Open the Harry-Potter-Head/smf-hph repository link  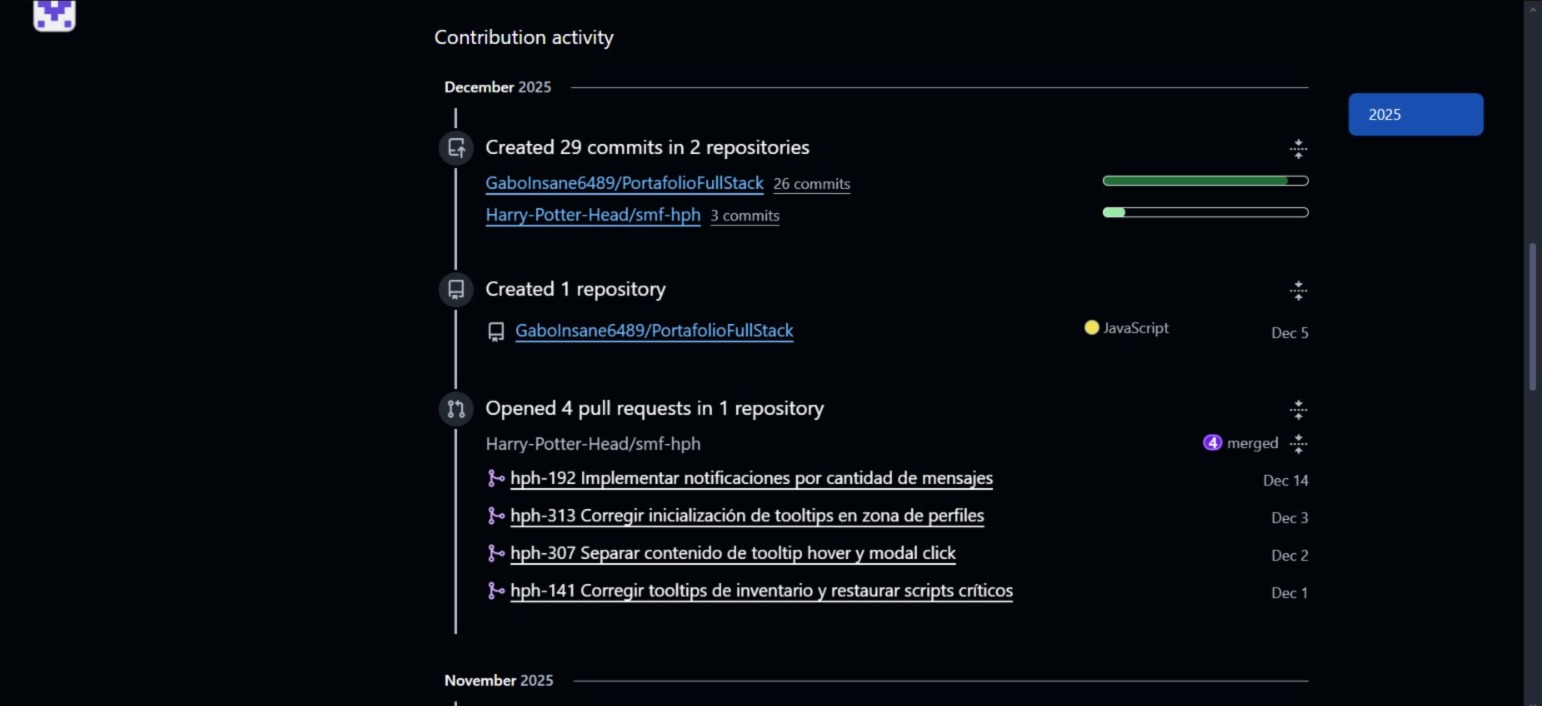pos(592,215)
